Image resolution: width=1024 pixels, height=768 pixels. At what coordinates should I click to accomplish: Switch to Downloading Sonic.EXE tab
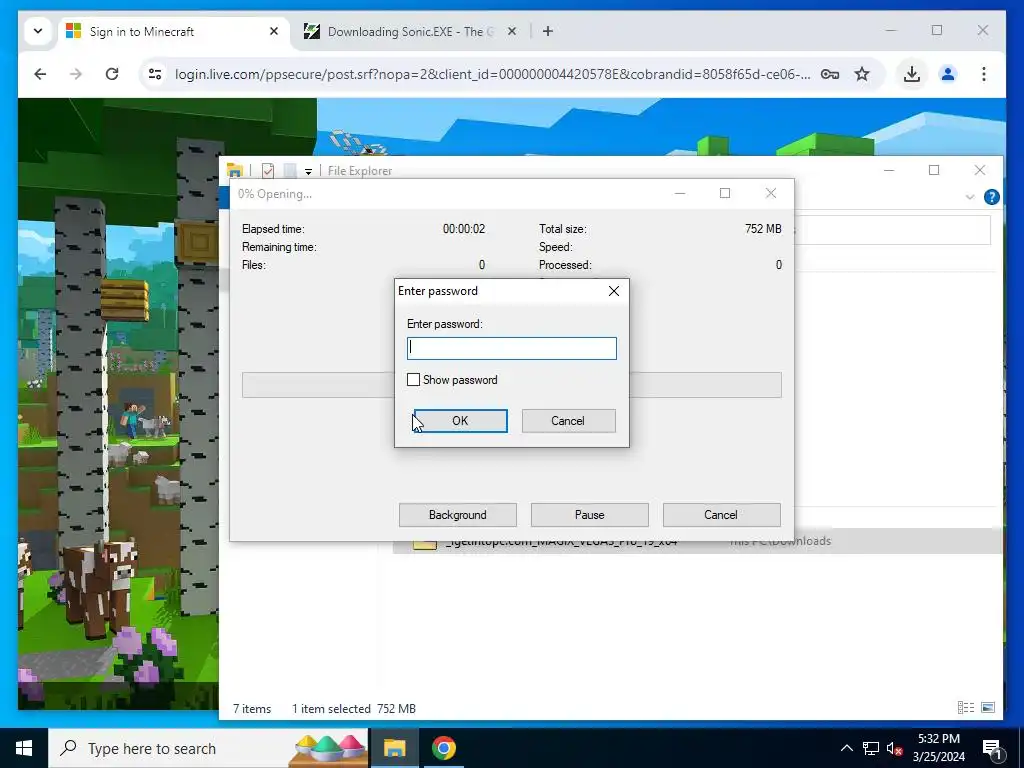click(411, 31)
